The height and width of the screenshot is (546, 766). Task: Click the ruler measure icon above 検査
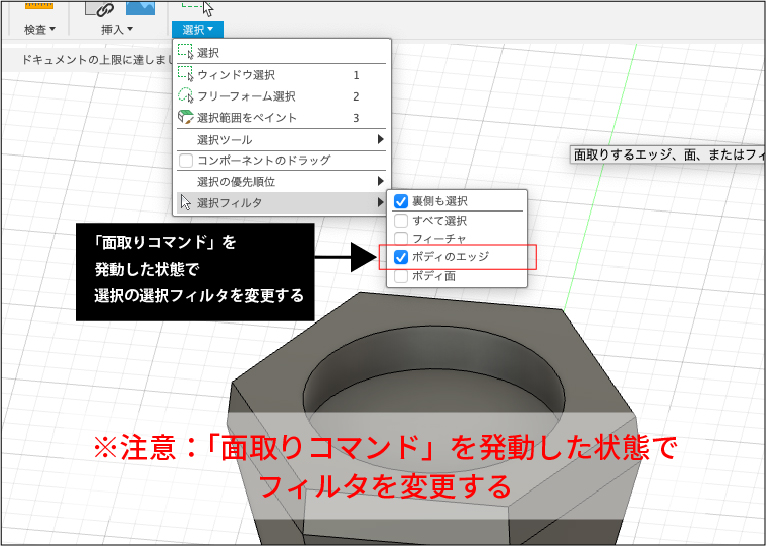click(x=38, y=8)
